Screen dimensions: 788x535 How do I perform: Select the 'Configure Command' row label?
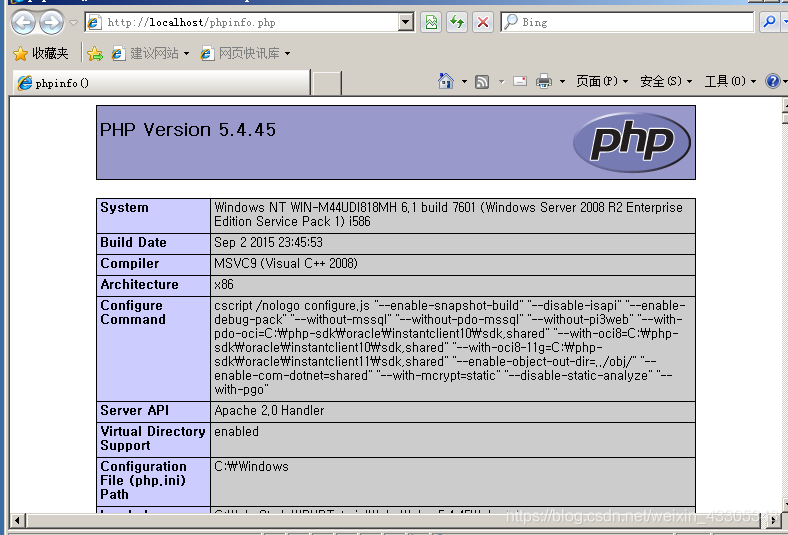133,312
